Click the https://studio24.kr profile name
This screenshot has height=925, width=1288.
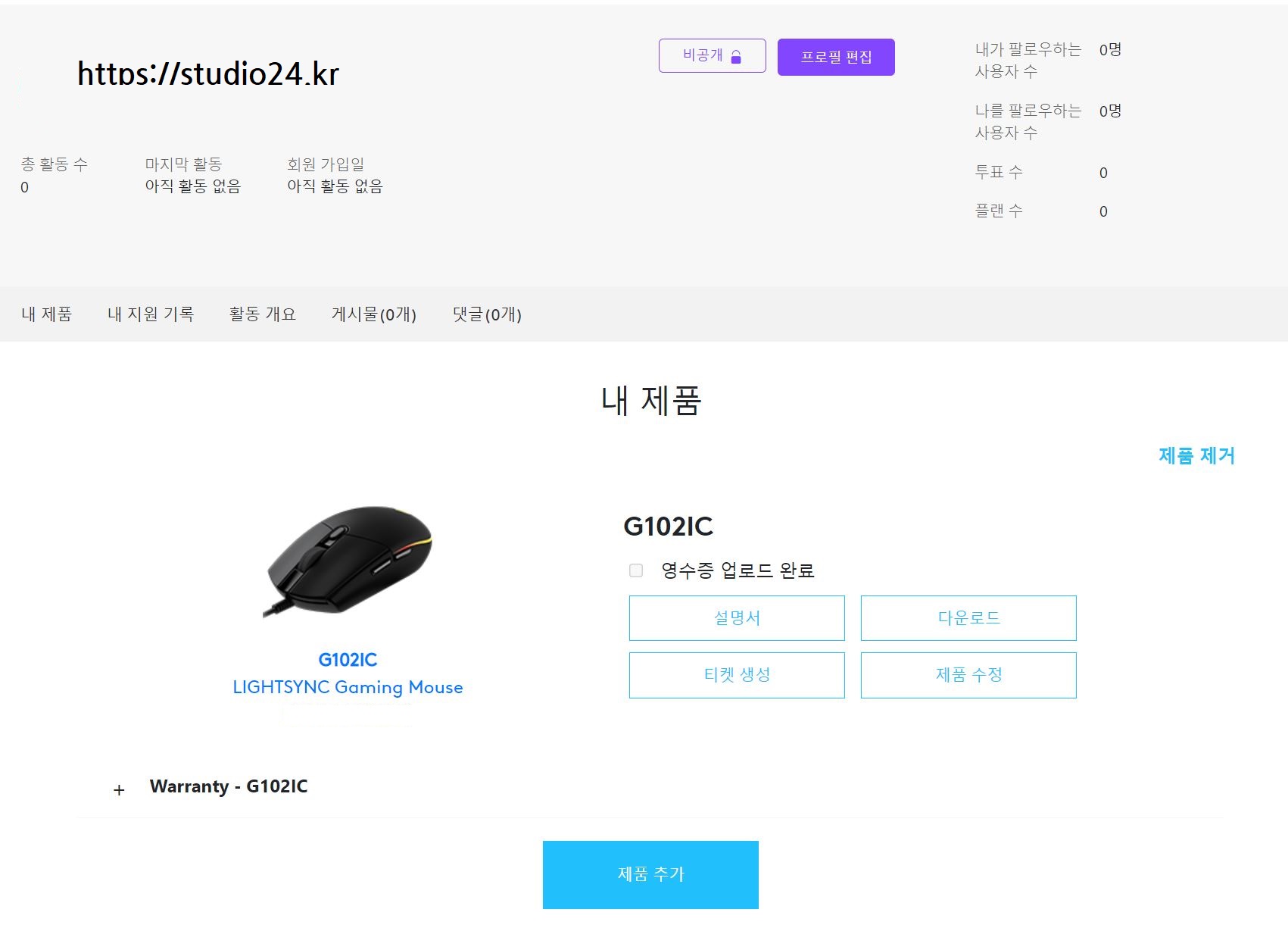tap(208, 73)
